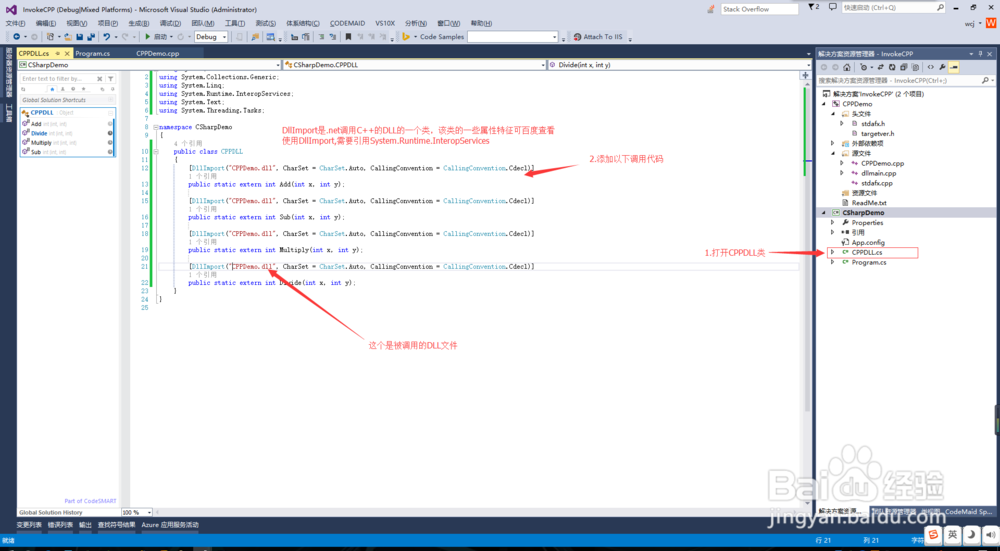Start debugging with the green play button
Screen dimensions: 1000x551
[147, 37]
